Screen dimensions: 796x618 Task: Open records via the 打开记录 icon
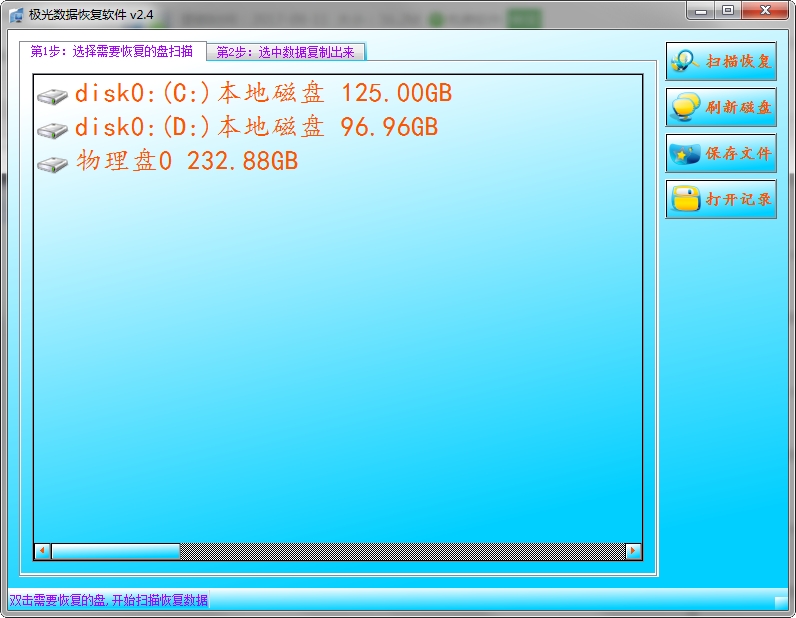[685, 199]
